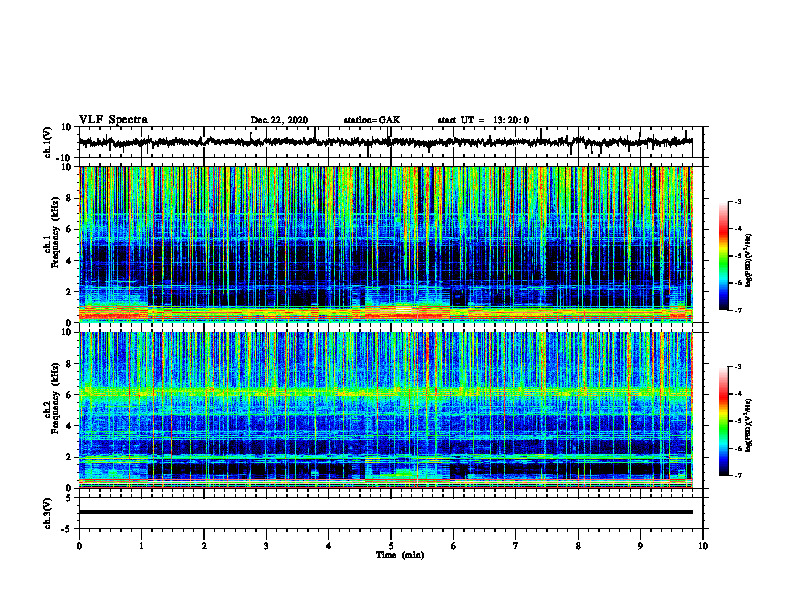
Task: Click the '-3' label on ch.2 color bar
Action: pos(738,367)
